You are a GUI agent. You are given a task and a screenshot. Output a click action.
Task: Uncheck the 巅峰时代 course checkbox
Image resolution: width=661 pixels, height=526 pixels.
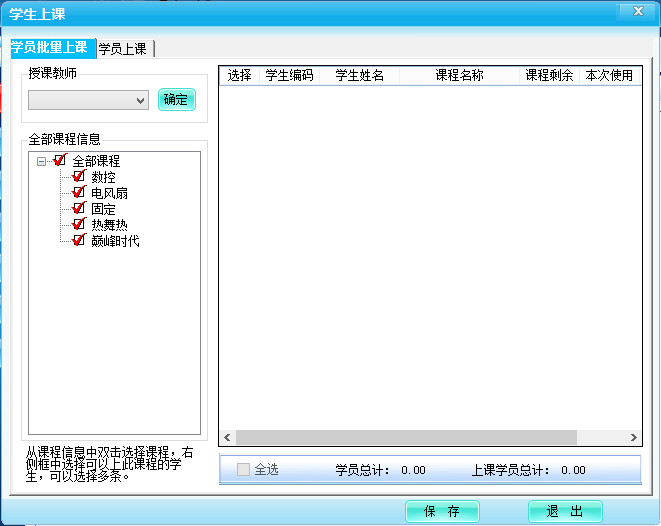tap(79, 240)
